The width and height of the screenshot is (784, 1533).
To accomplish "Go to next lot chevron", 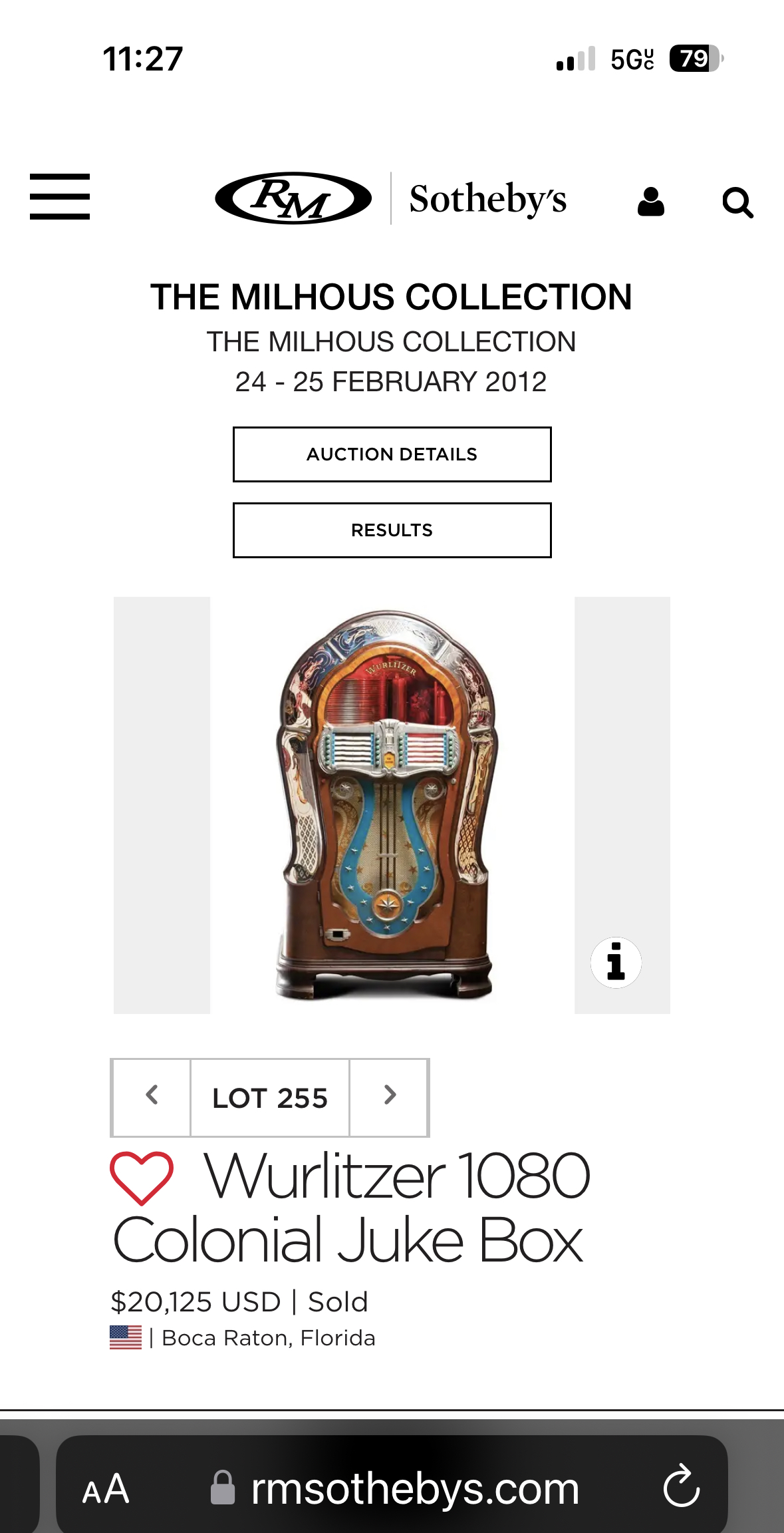I will pyautogui.click(x=389, y=1097).
